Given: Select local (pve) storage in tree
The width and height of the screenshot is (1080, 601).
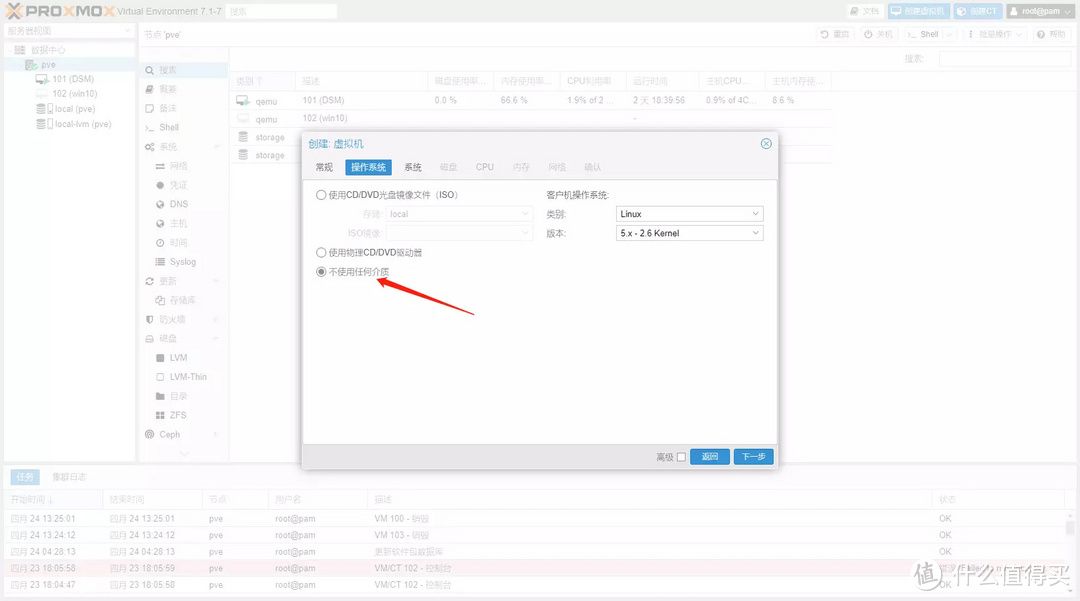Looking at the screenshot, I should [x=74, y=109].
